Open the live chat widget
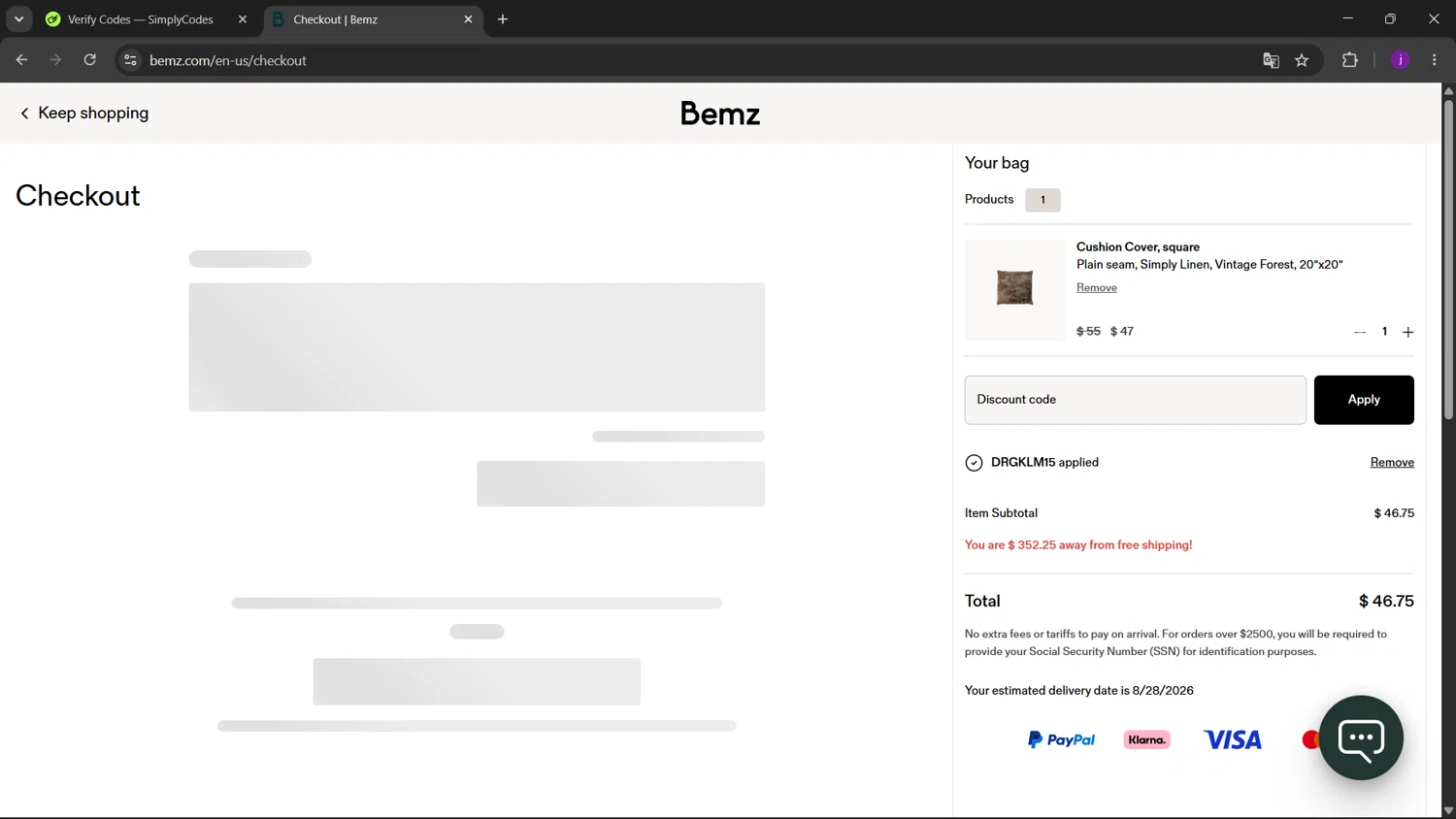 pyautogui.click(x=1361, y=737)
